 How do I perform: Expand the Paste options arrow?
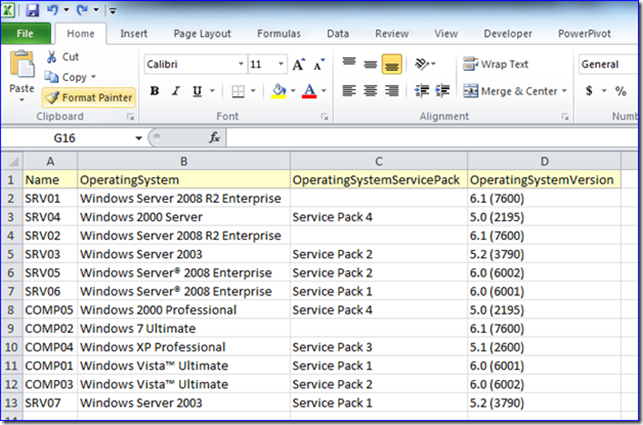22,100
